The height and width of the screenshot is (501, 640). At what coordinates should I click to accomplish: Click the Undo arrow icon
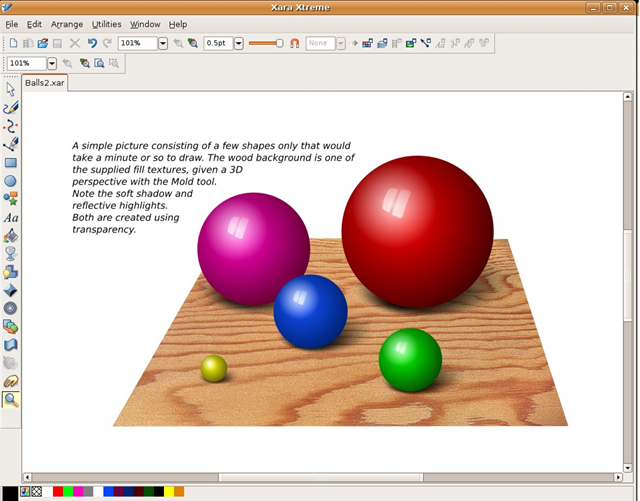(92, 44)
